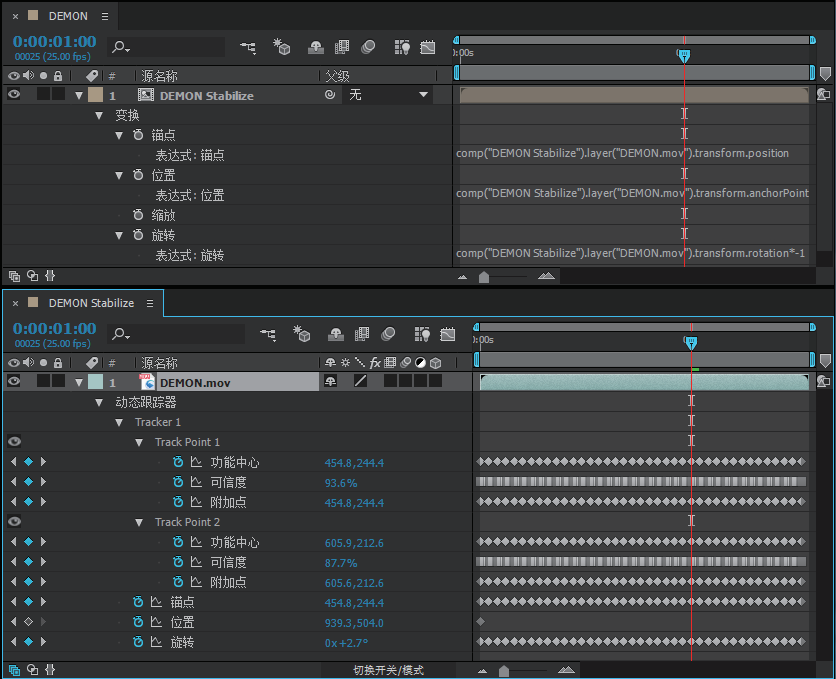This screenshot has height=679, width=836.
Task: Click anchor point stopwatch in DEMON timeline
Action: coord(138,135)
